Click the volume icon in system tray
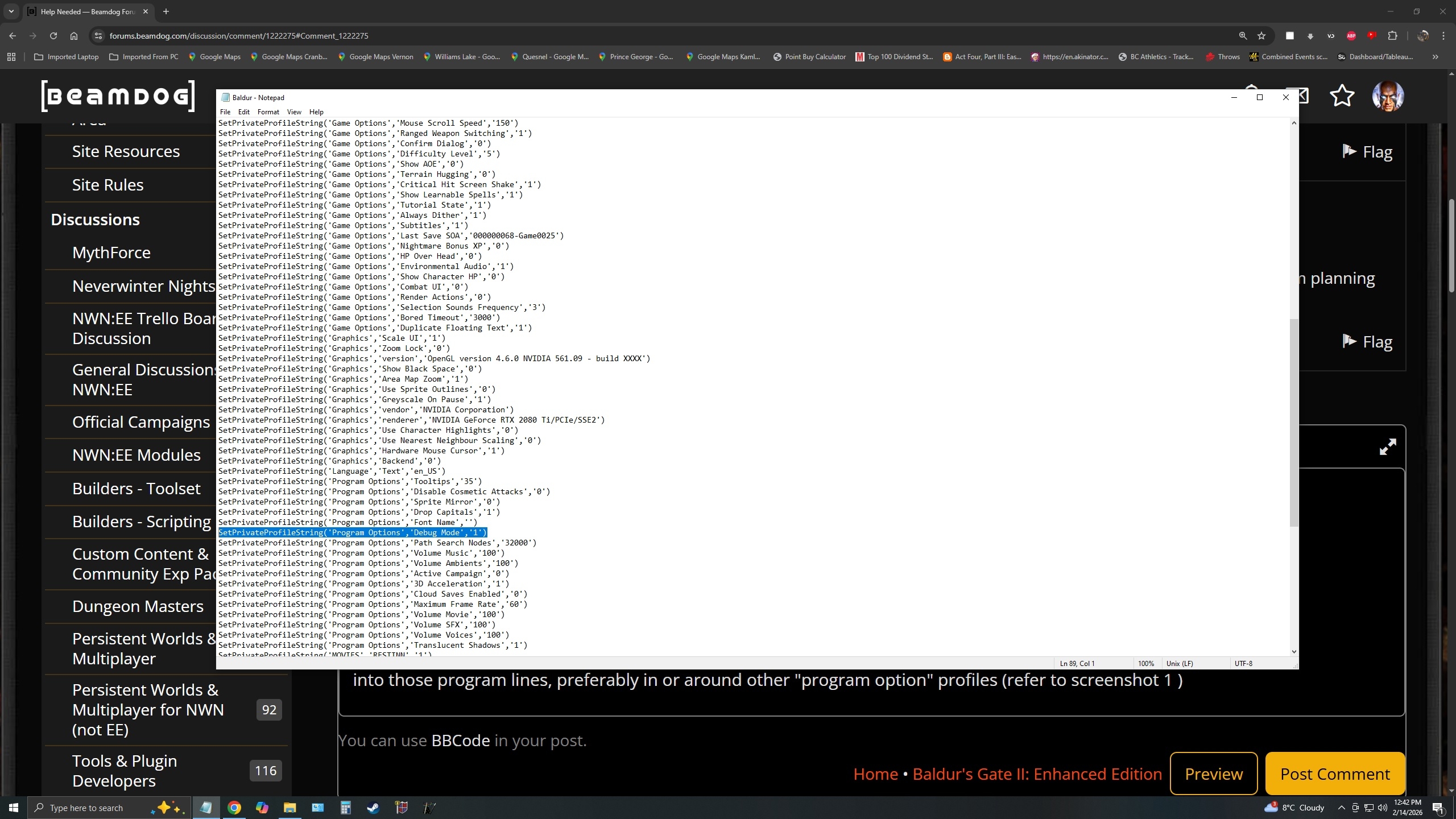Viewport: 1456px width, 819px height. [1382, 807]
